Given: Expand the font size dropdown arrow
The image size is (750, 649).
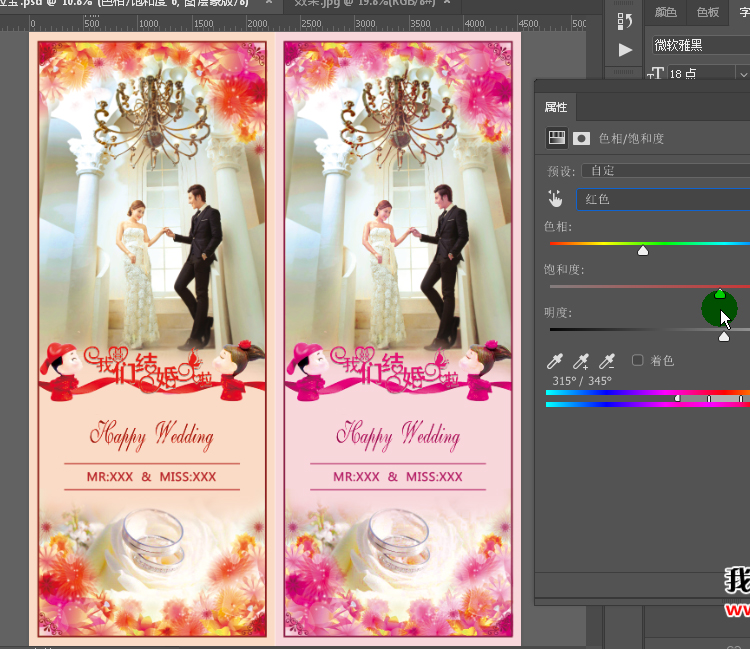Looking at the screenshot, I should pos(743,74).
